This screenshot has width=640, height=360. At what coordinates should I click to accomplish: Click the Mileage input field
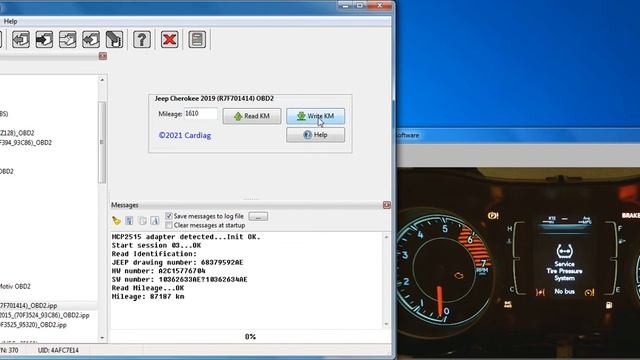[201, 113]
